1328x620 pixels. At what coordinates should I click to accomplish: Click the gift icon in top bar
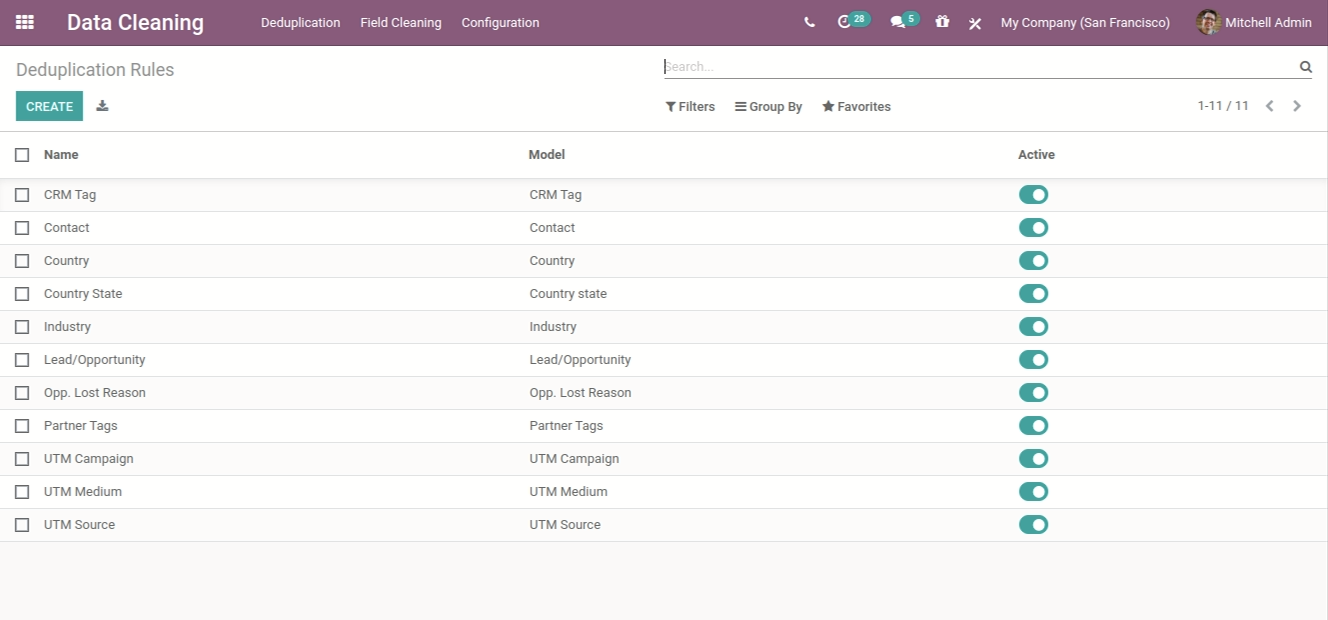pyautogui.click(x=942, y=22)
